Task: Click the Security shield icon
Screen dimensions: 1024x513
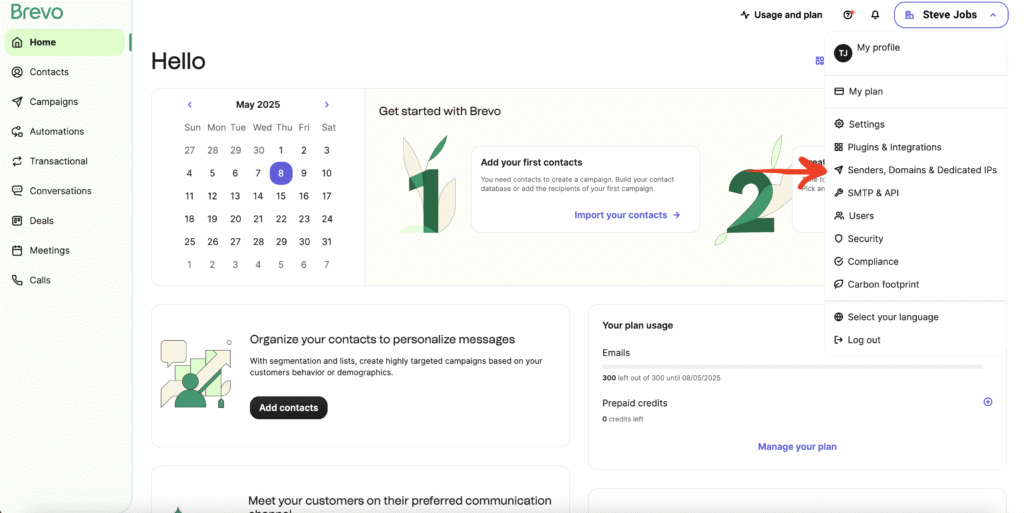Action: (839, 238)
